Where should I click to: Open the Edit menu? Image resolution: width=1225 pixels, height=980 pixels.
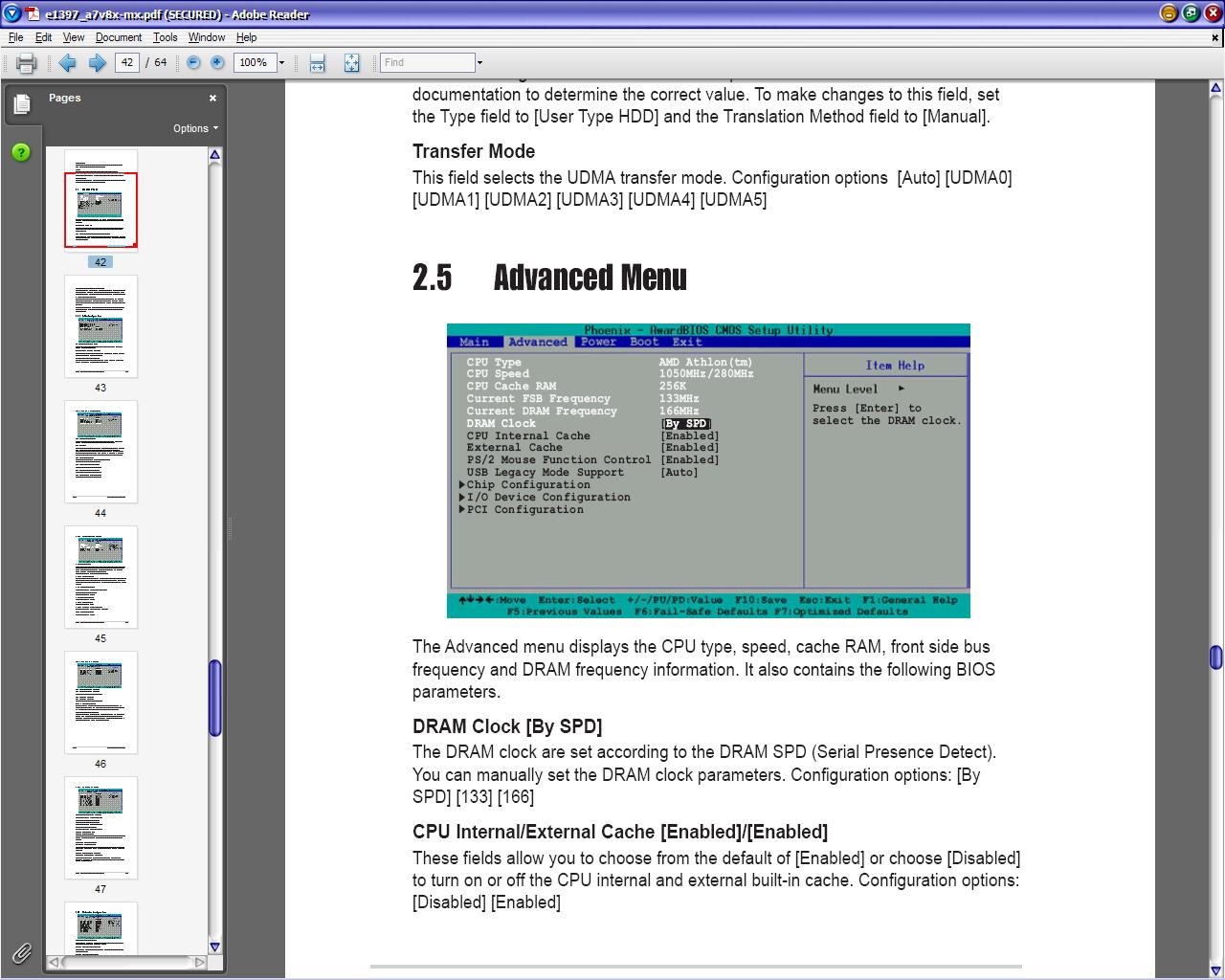tap(44, 37)
